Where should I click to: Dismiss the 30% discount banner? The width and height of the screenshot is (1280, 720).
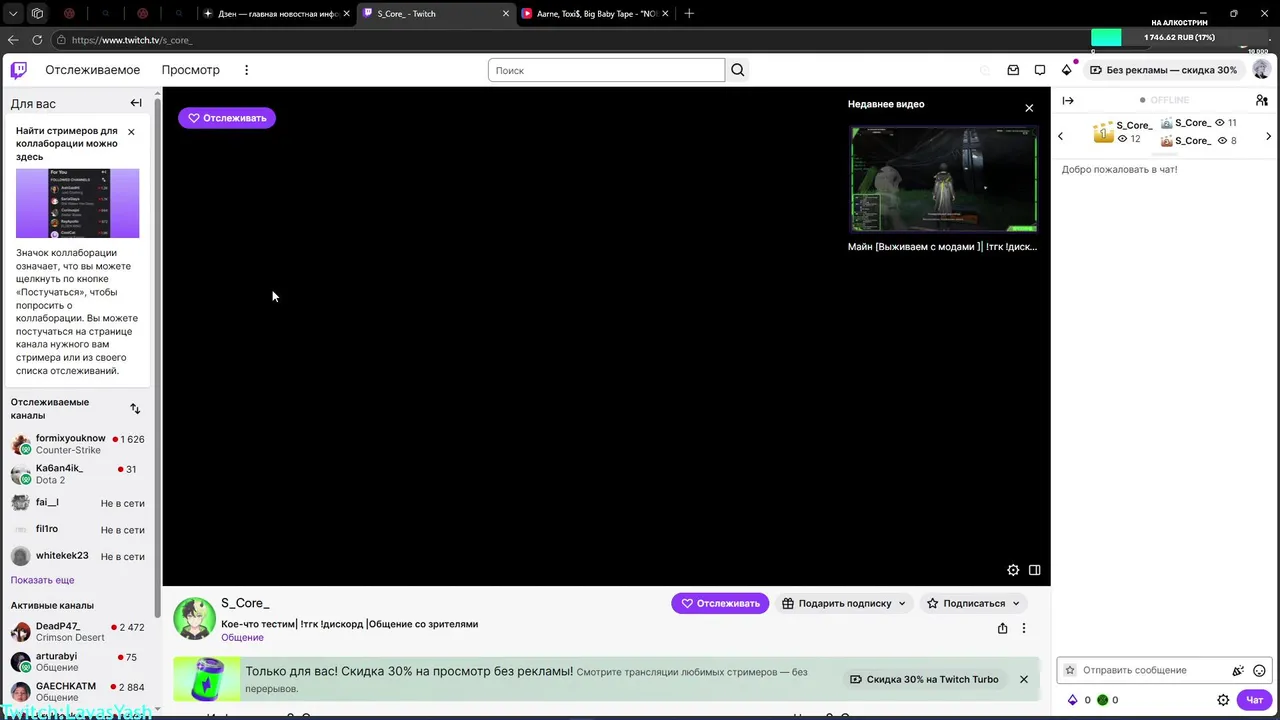tap(1024, 679)
